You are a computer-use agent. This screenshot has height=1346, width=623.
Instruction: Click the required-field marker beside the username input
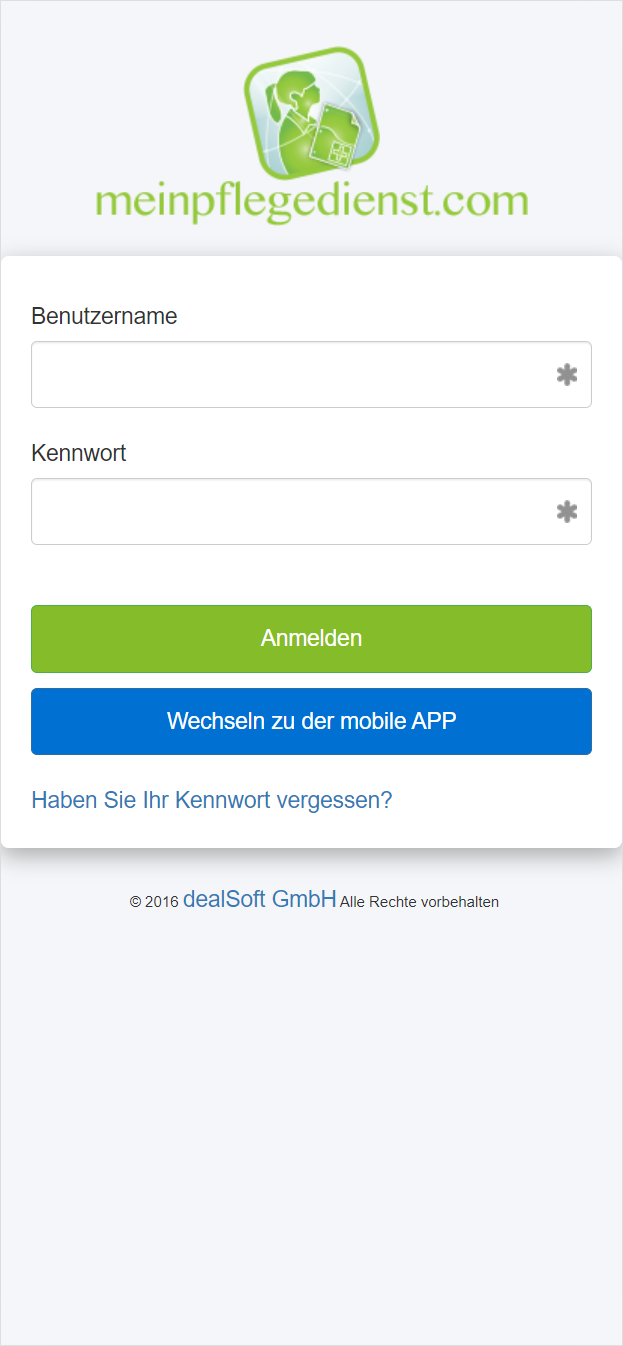point(566,374)
